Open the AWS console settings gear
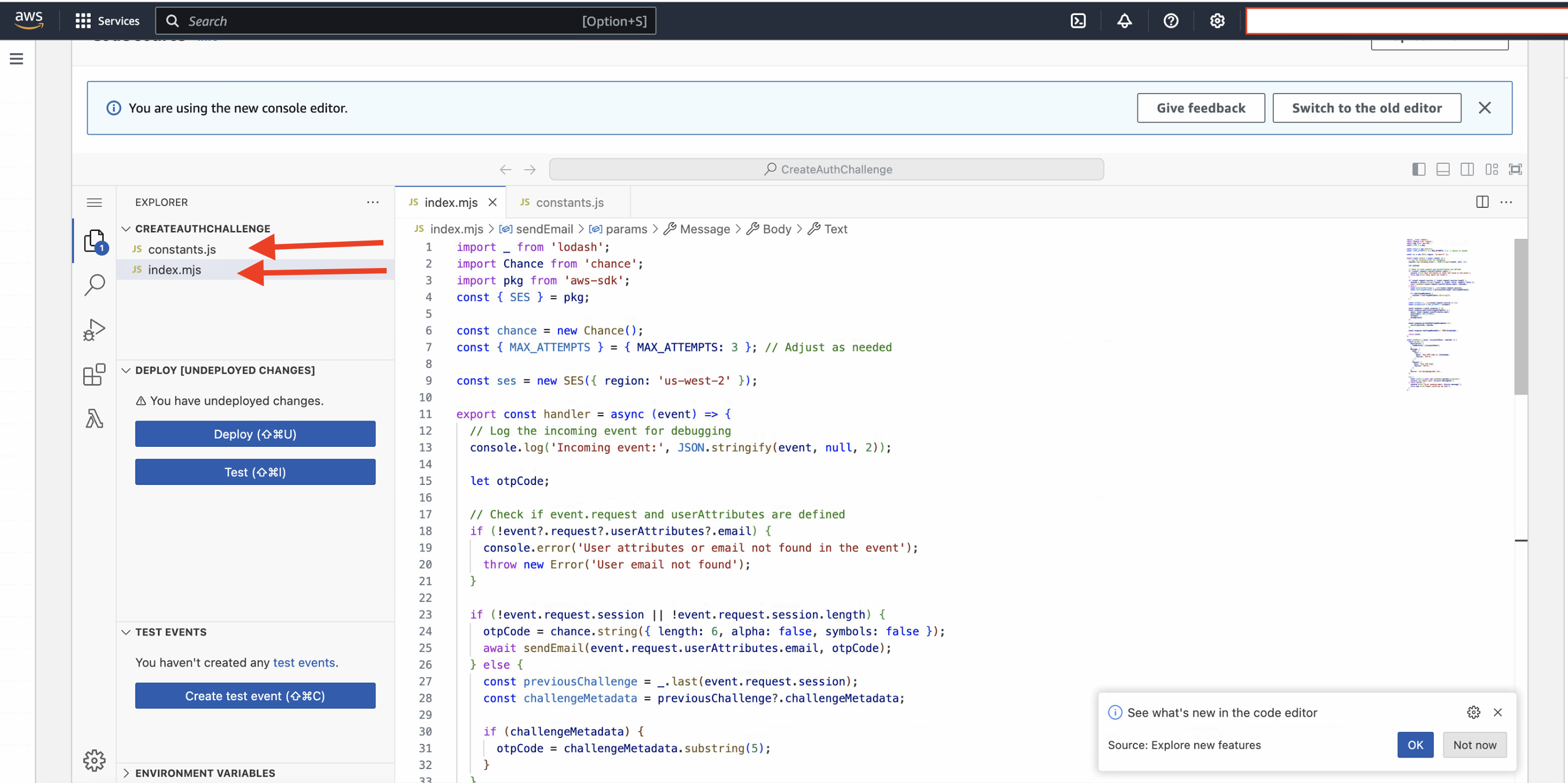Image resolution: width=1568 pixels, height=783 pixels. point(1217,21)
